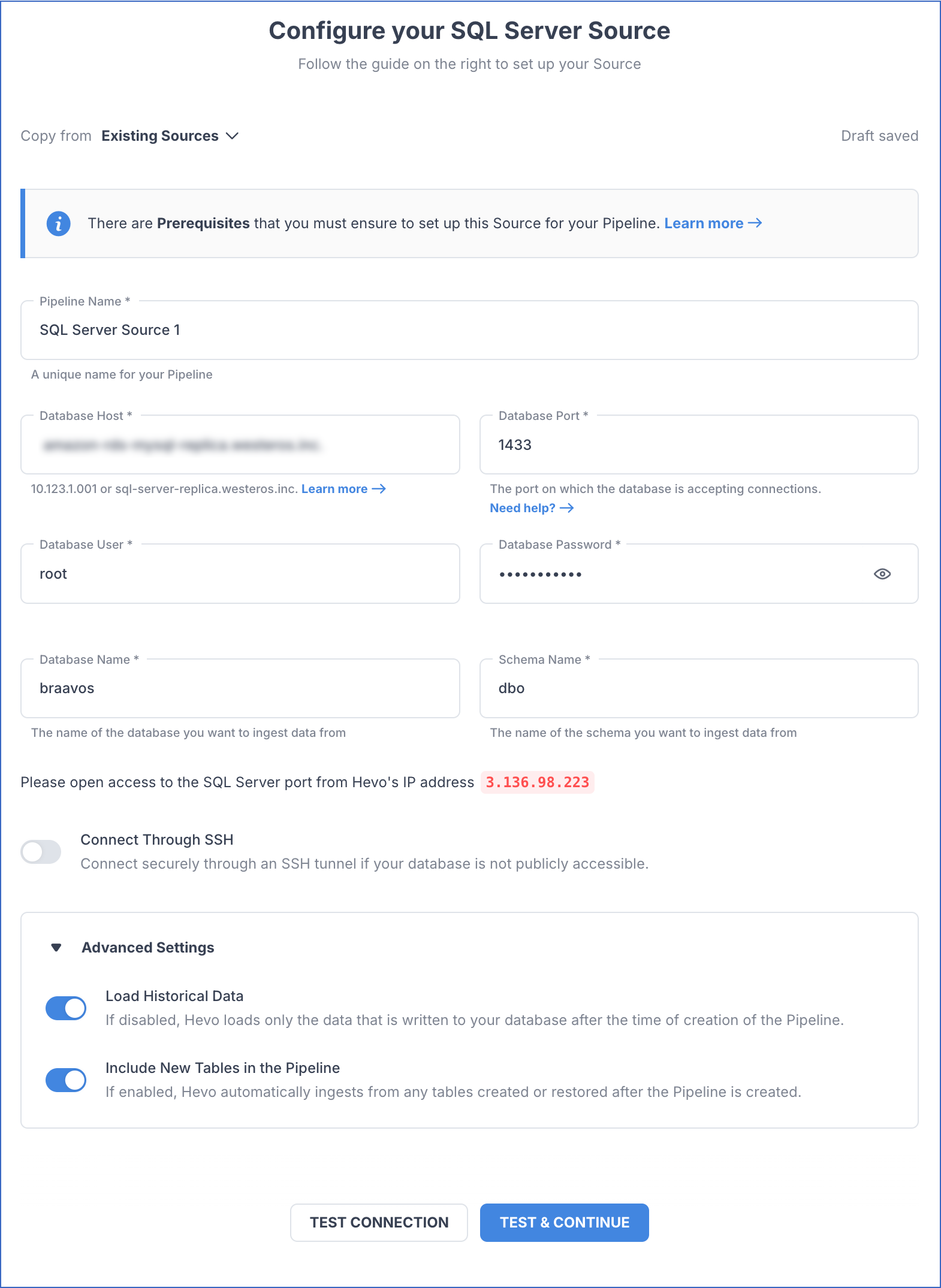Click the arrow icon beside Need help?

566,508
